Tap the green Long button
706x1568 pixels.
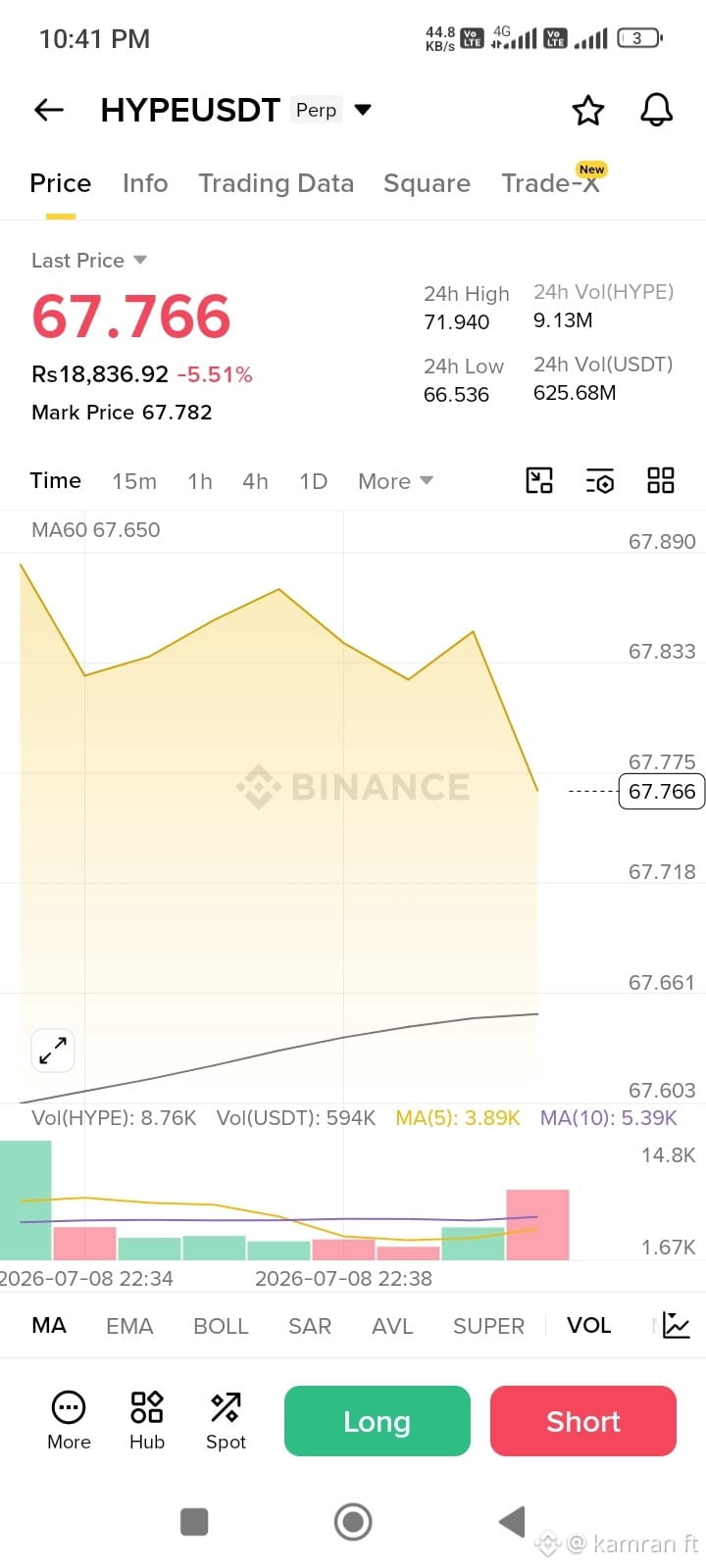378,1421
